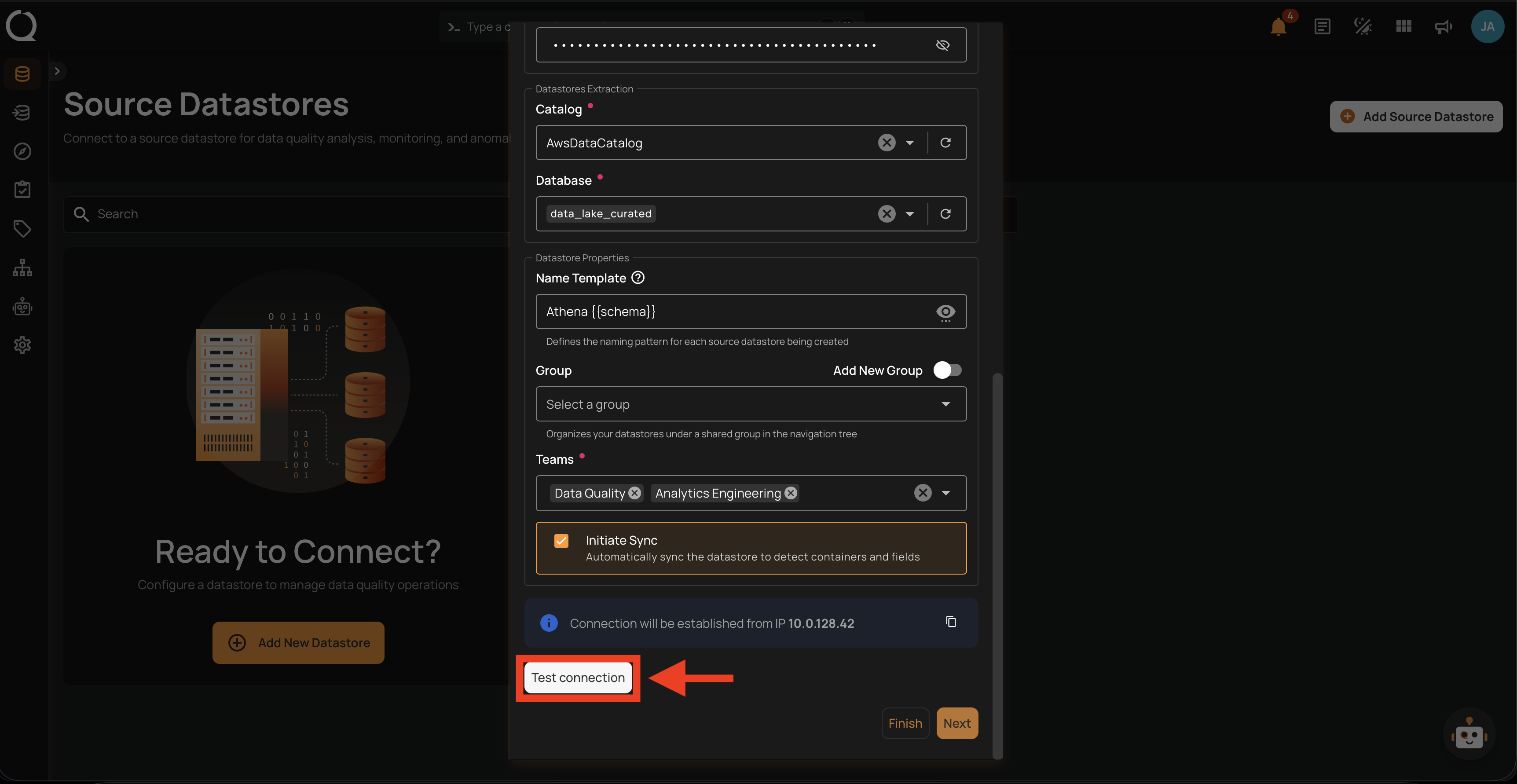This screenshot has width=1517, height=784.
Task: Click the theme toggle wand icon
Action: pyautogui.click(x=1363, y=27)
